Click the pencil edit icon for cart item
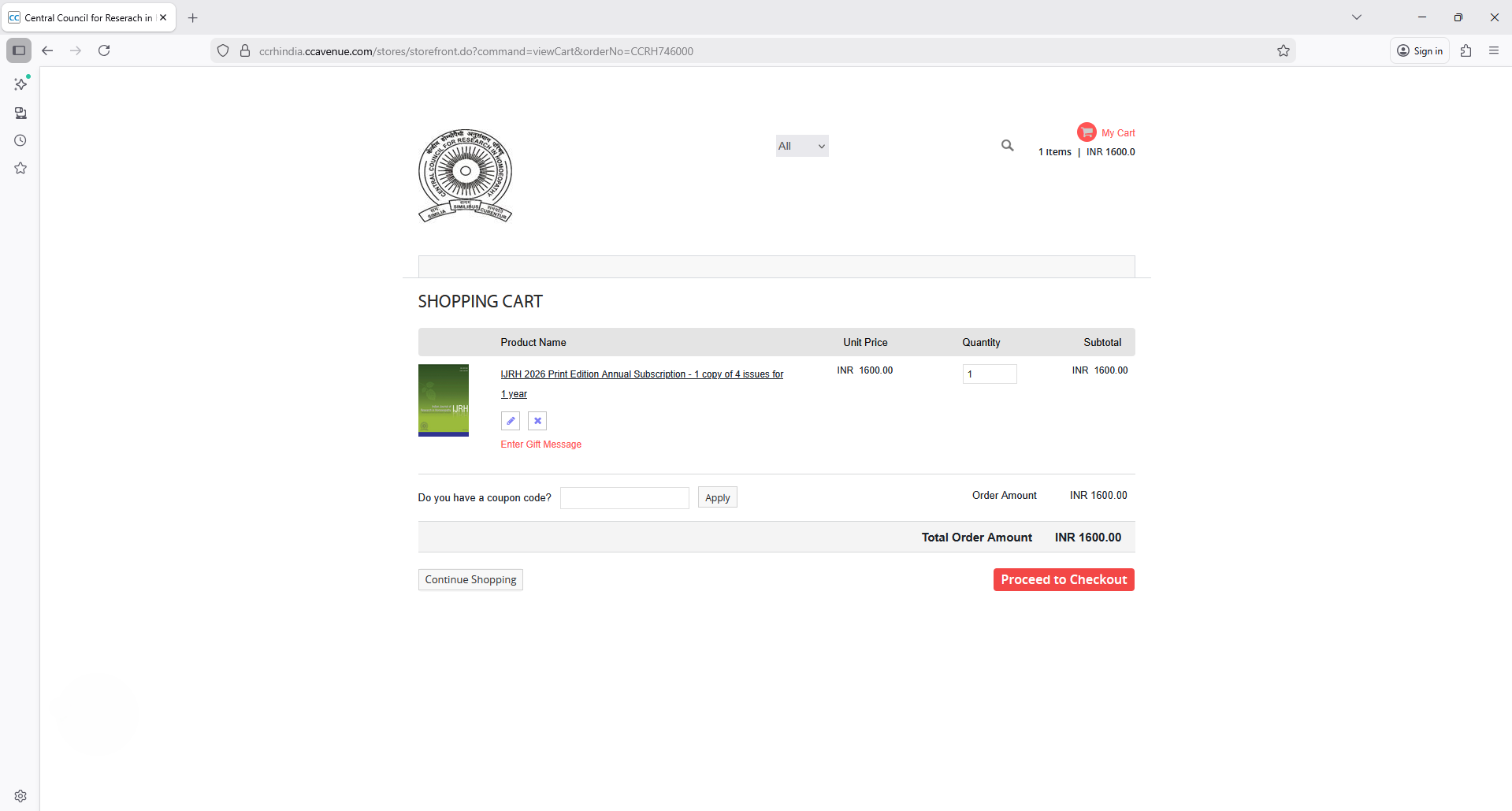Image resolution: width=1512 pixels, height=811 pixels. [x=510, y=421]
